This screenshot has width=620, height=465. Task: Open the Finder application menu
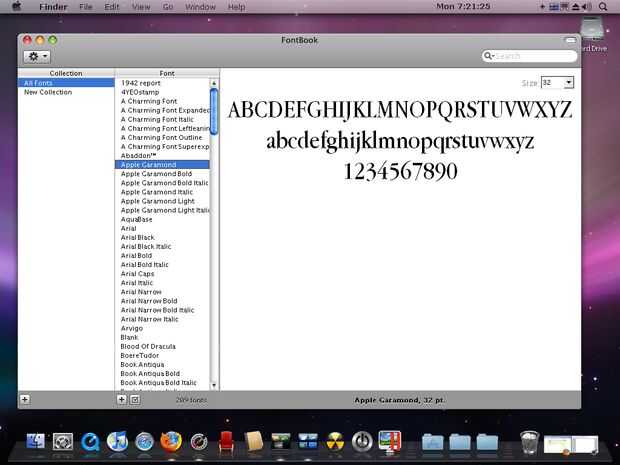tap(53, 7)
